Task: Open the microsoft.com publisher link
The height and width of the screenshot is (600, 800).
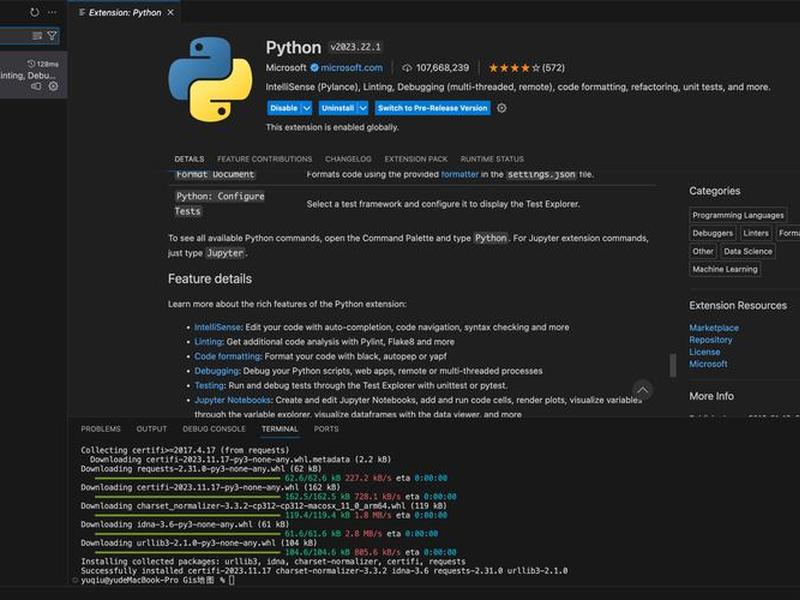Action: [352, 67]
